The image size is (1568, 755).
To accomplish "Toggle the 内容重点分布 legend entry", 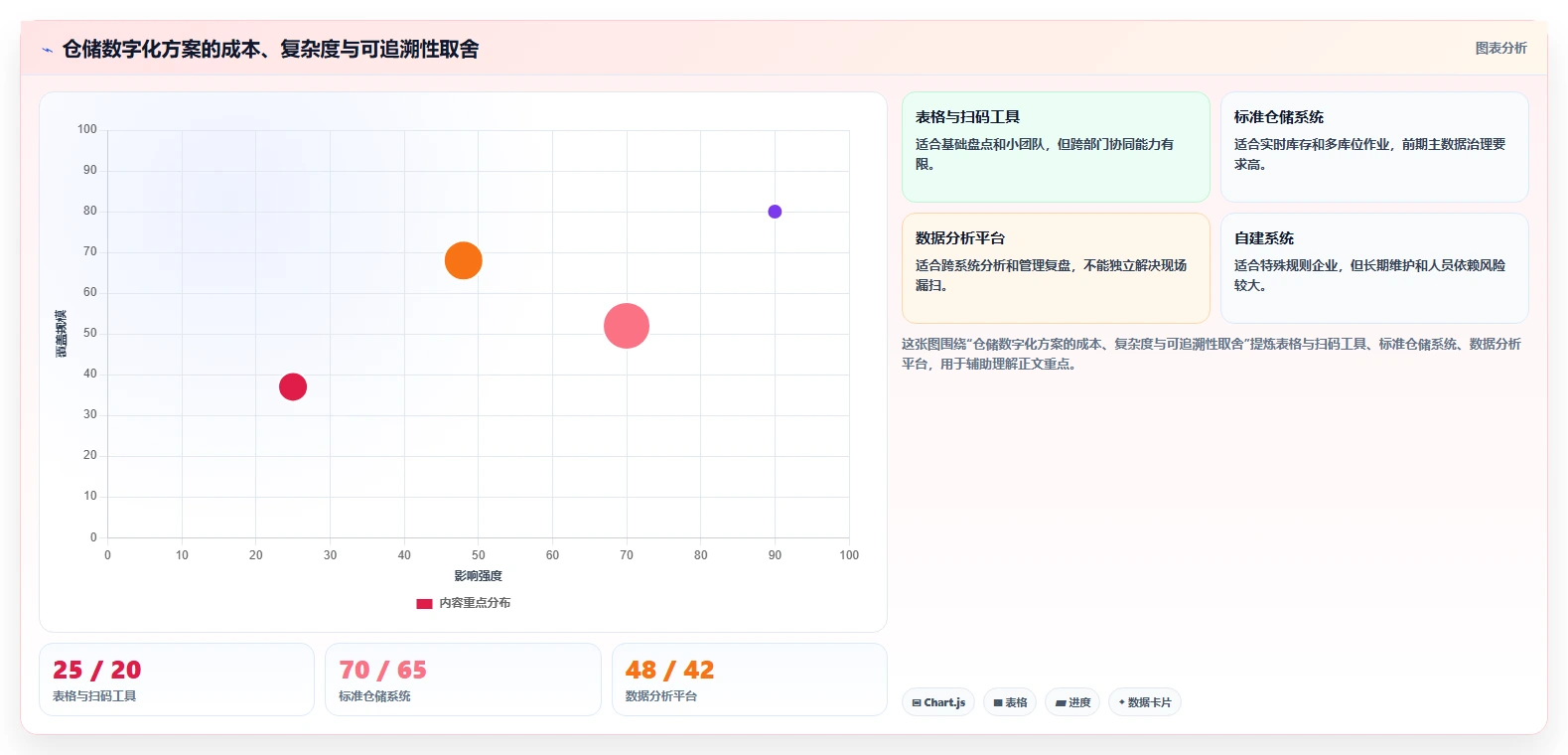I will click(464, 603).
